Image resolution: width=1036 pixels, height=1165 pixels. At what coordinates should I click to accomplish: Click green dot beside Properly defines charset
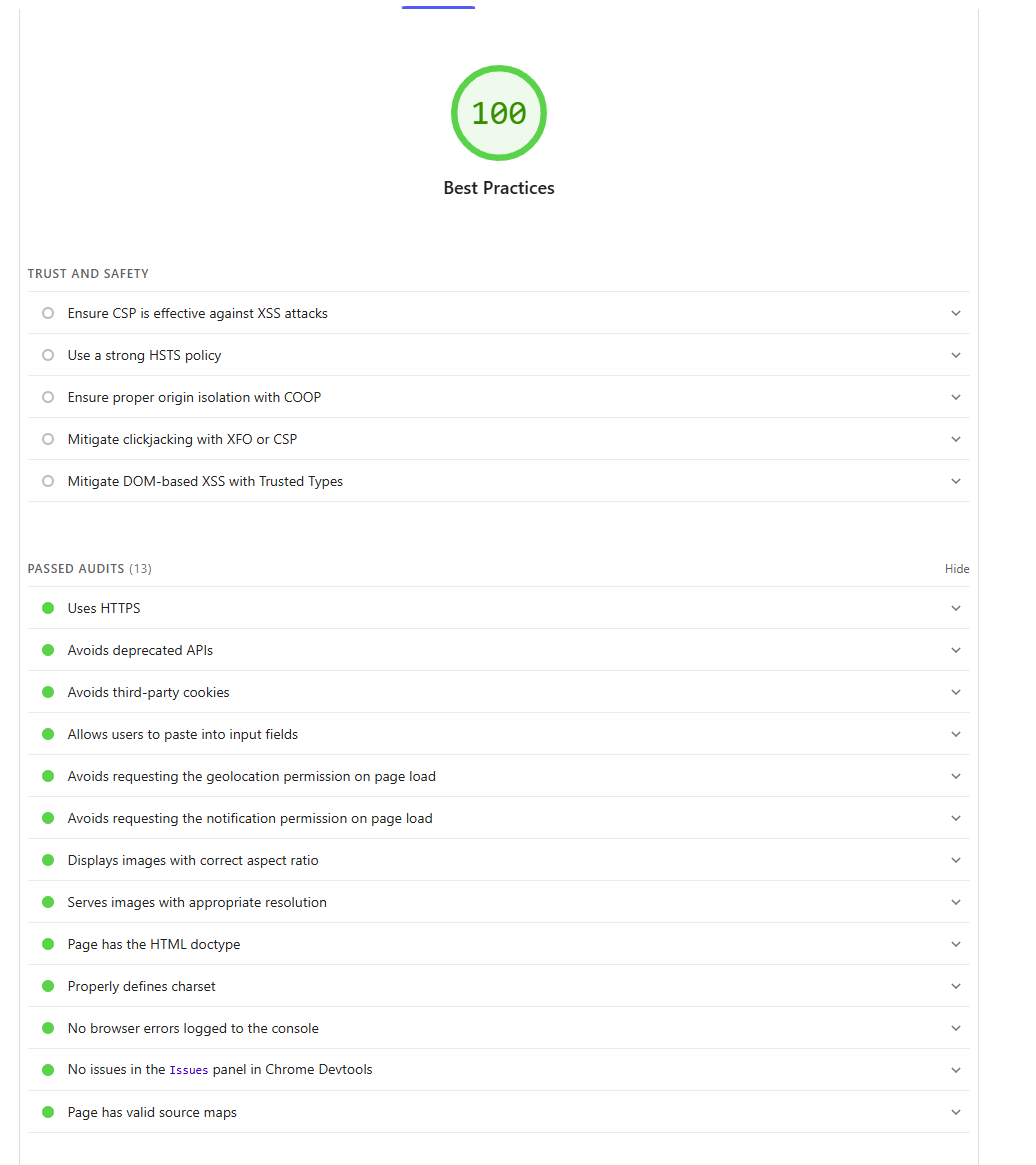(x=47, y=986)
